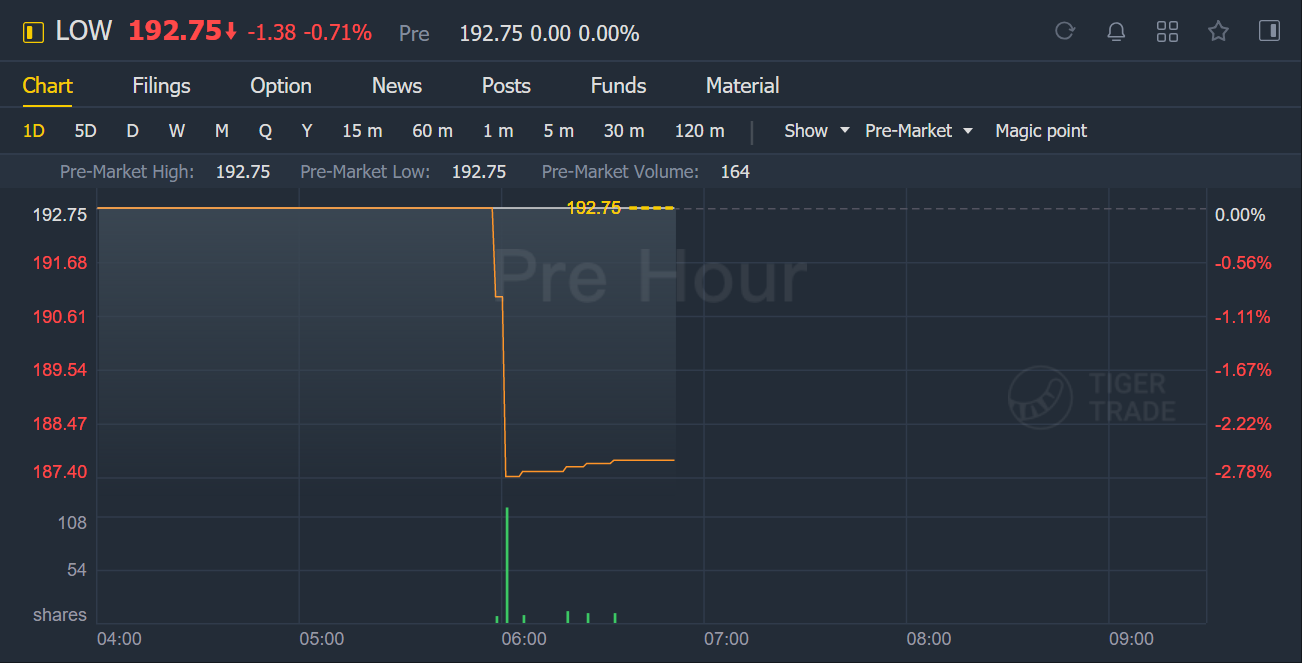Select the 15 m chart interval

coord(362,131)
